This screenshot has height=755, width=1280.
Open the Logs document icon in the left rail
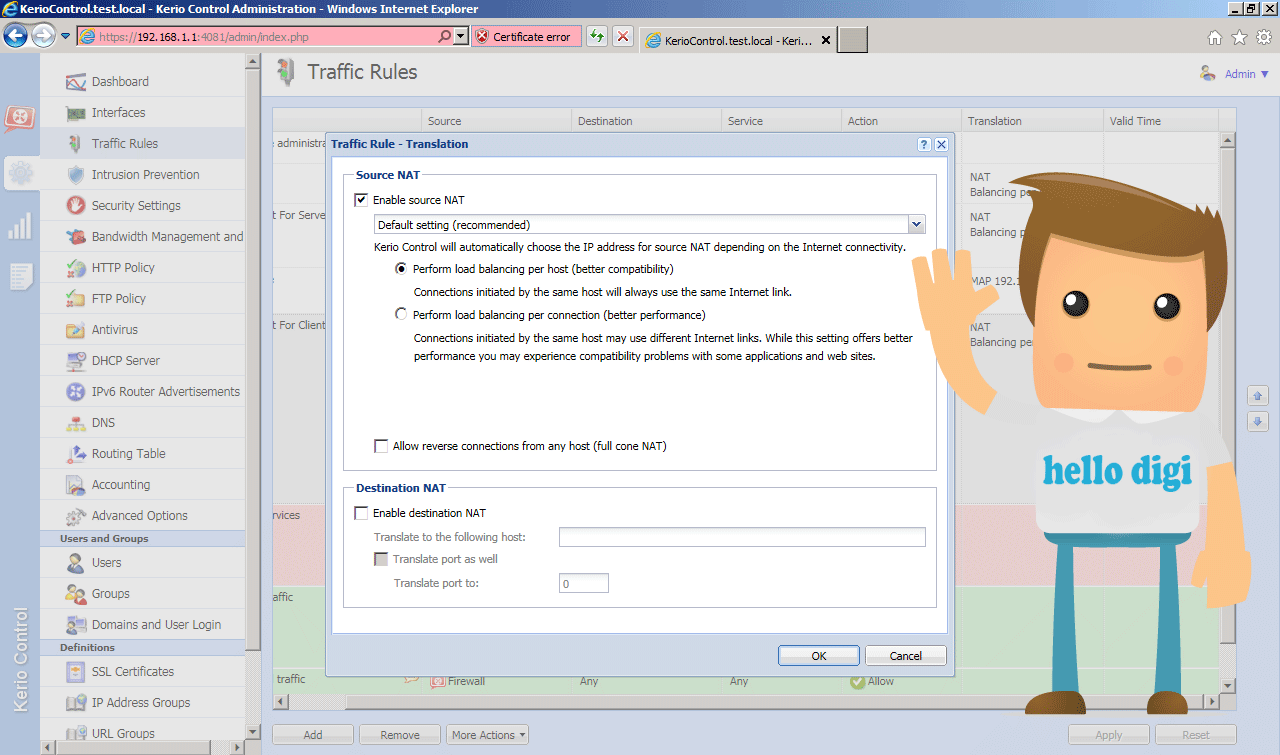click(21, 277)
